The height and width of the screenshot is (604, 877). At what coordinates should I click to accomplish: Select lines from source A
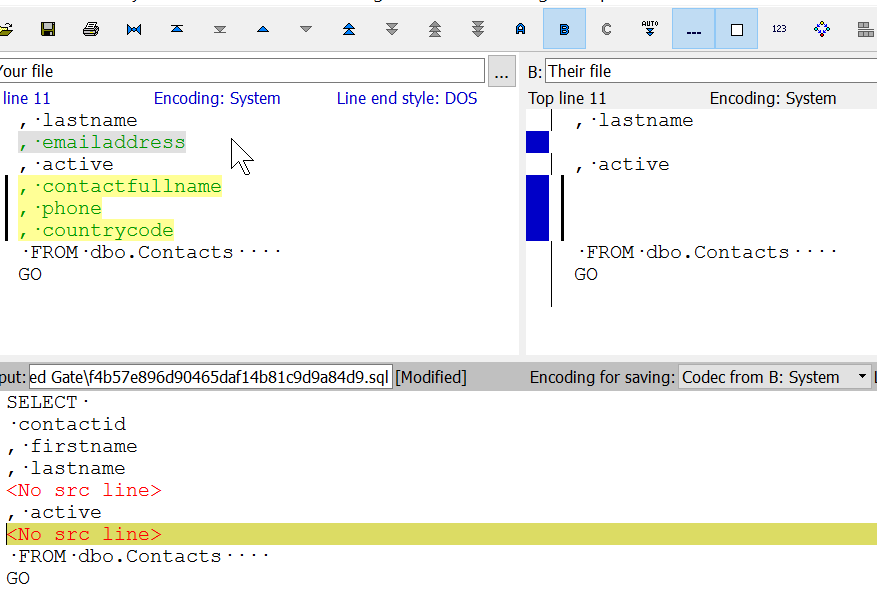[x=521, y=29]
